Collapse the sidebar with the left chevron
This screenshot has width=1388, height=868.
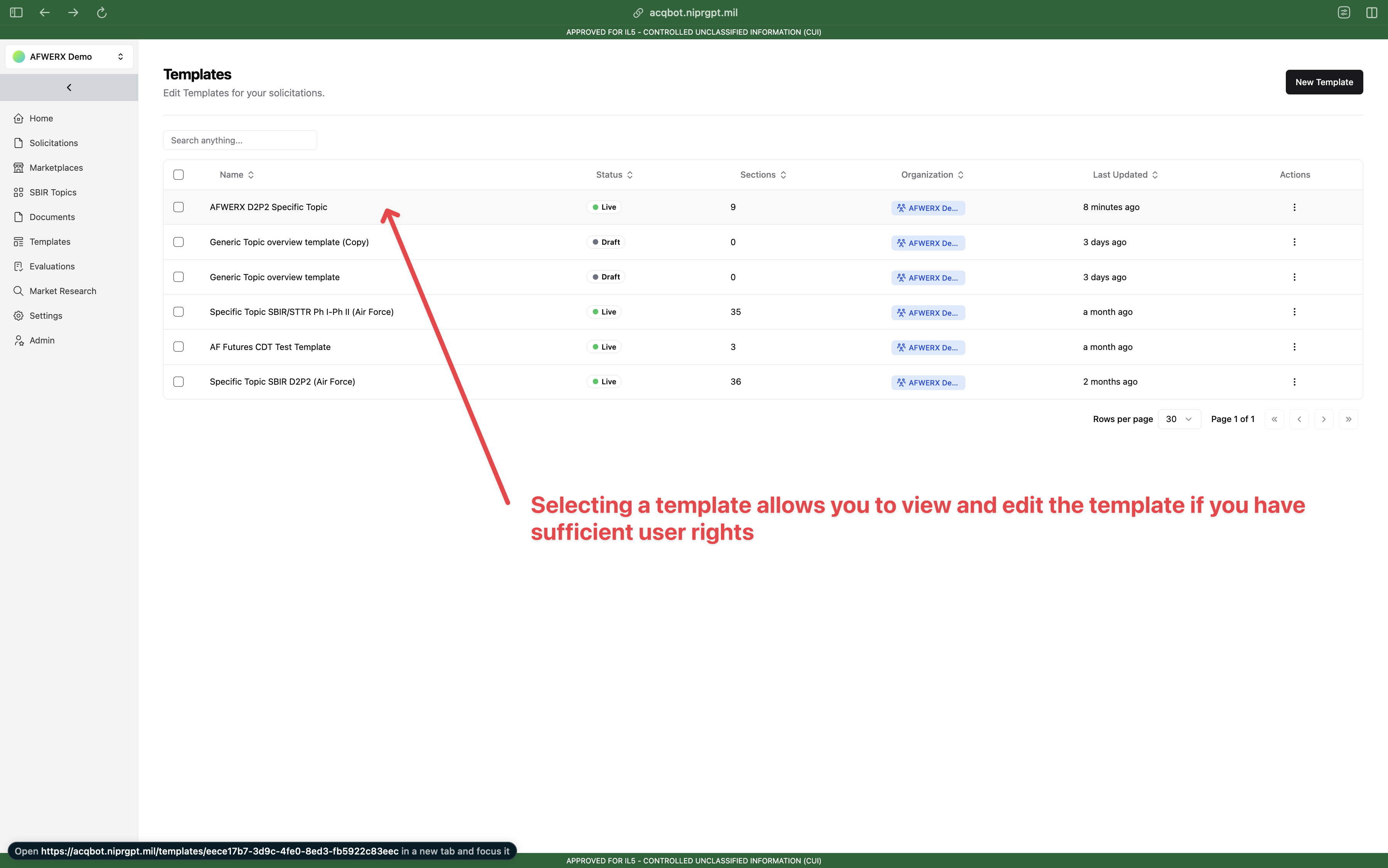tap(69, 87)
